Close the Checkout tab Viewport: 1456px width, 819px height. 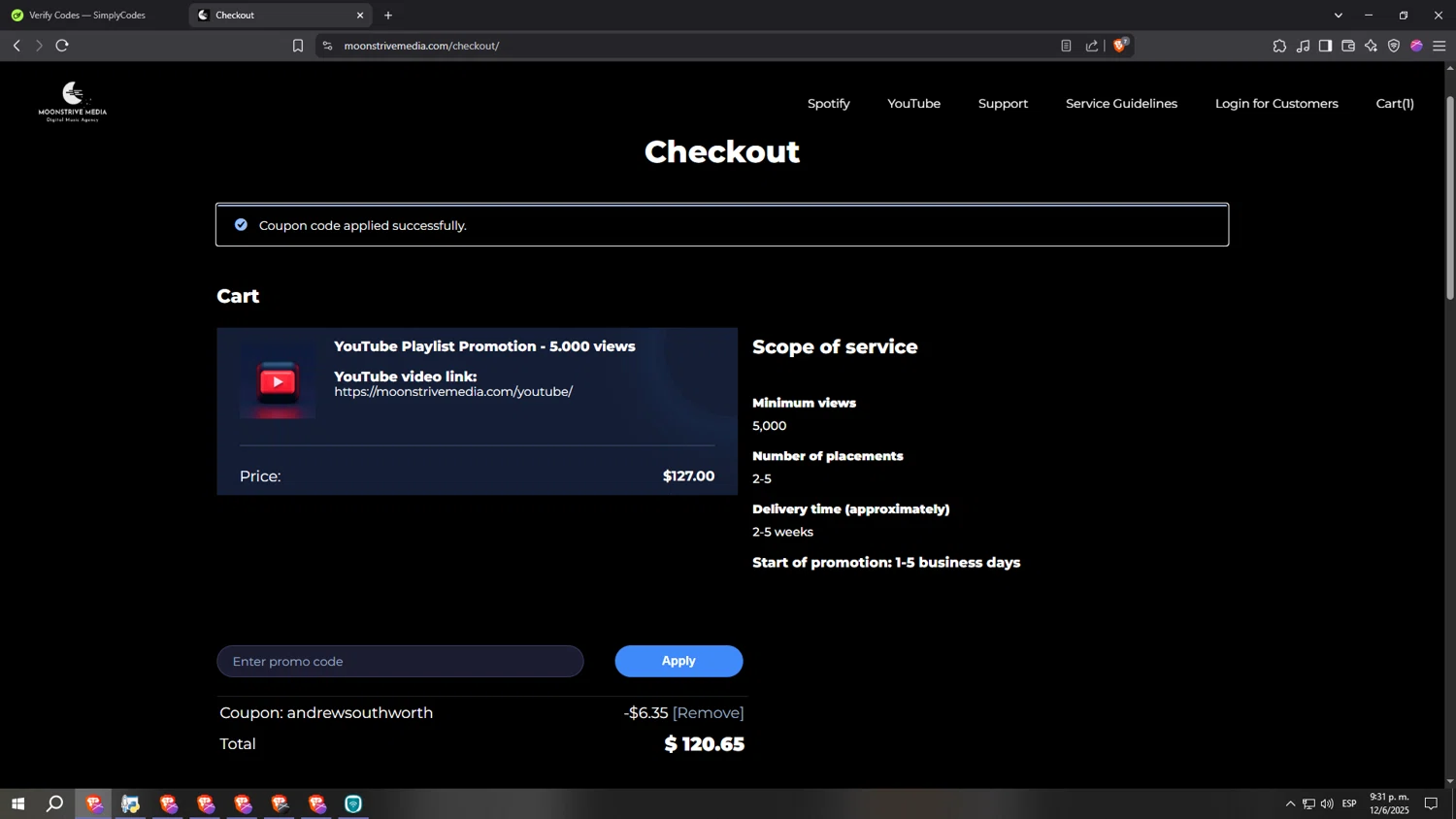click(360, 16)
